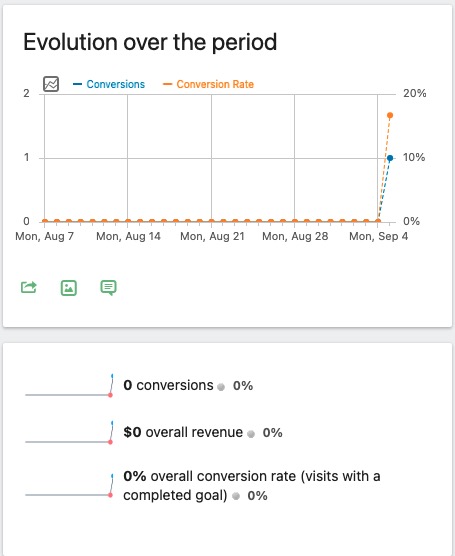Toggle the Conversion Rate series in legend
The height and width of the screenshot is (556, 455).
(209, 84)
